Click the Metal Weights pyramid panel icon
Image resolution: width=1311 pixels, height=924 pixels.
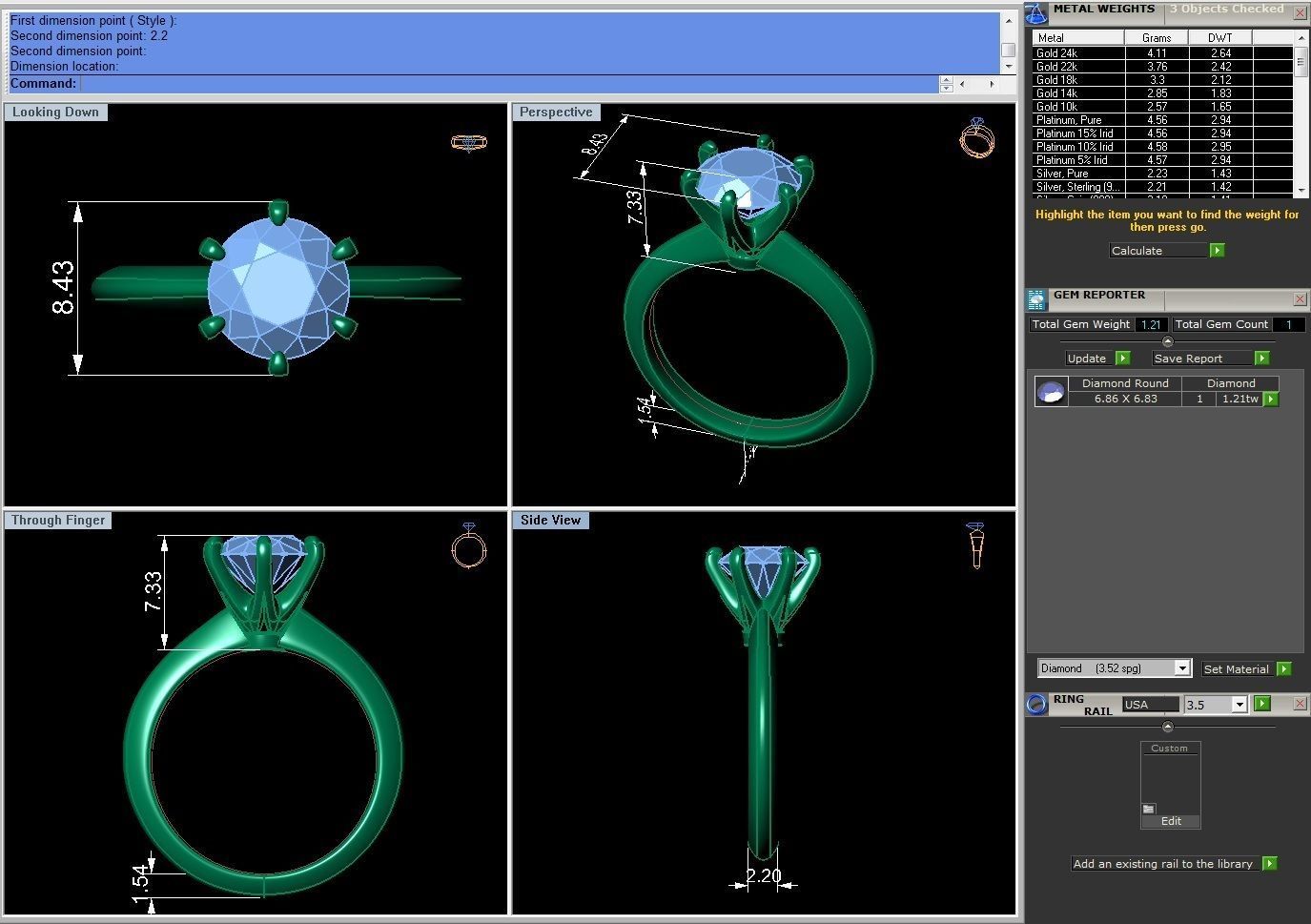1036,13
